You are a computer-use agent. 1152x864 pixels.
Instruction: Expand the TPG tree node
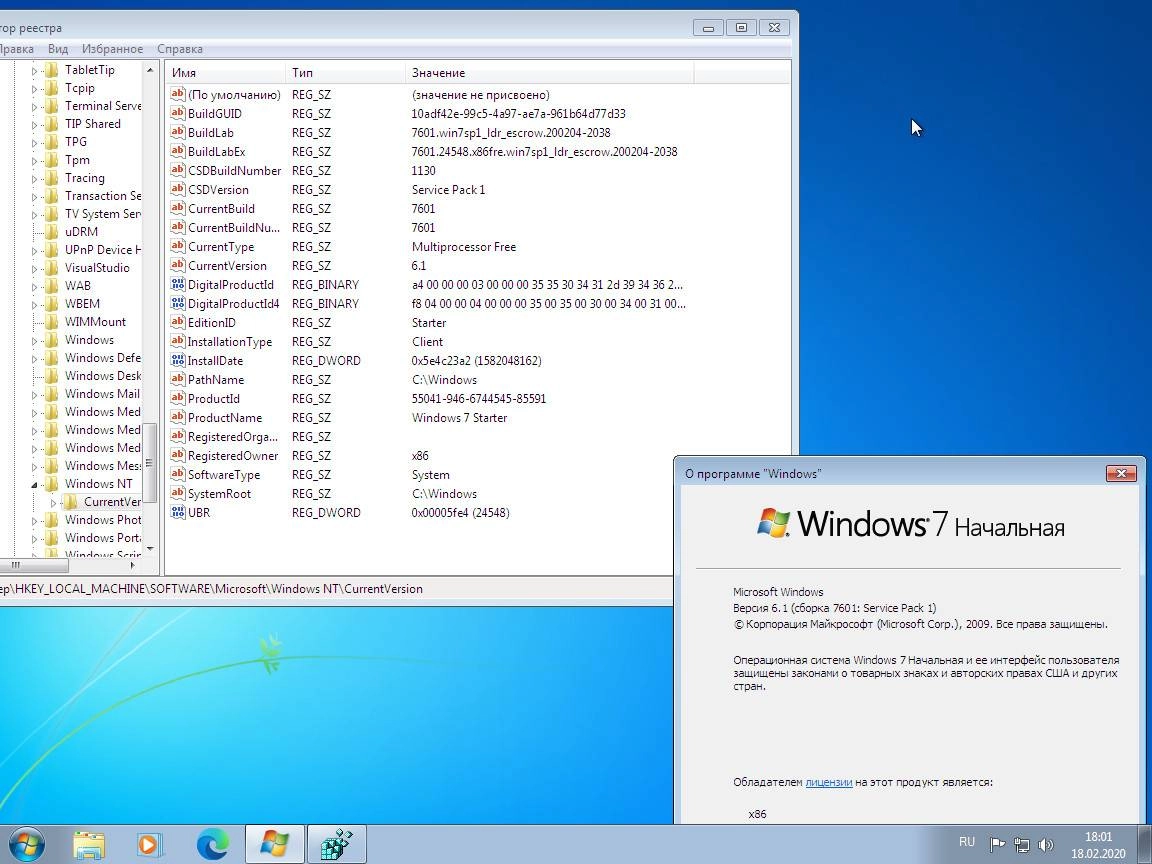34,143
